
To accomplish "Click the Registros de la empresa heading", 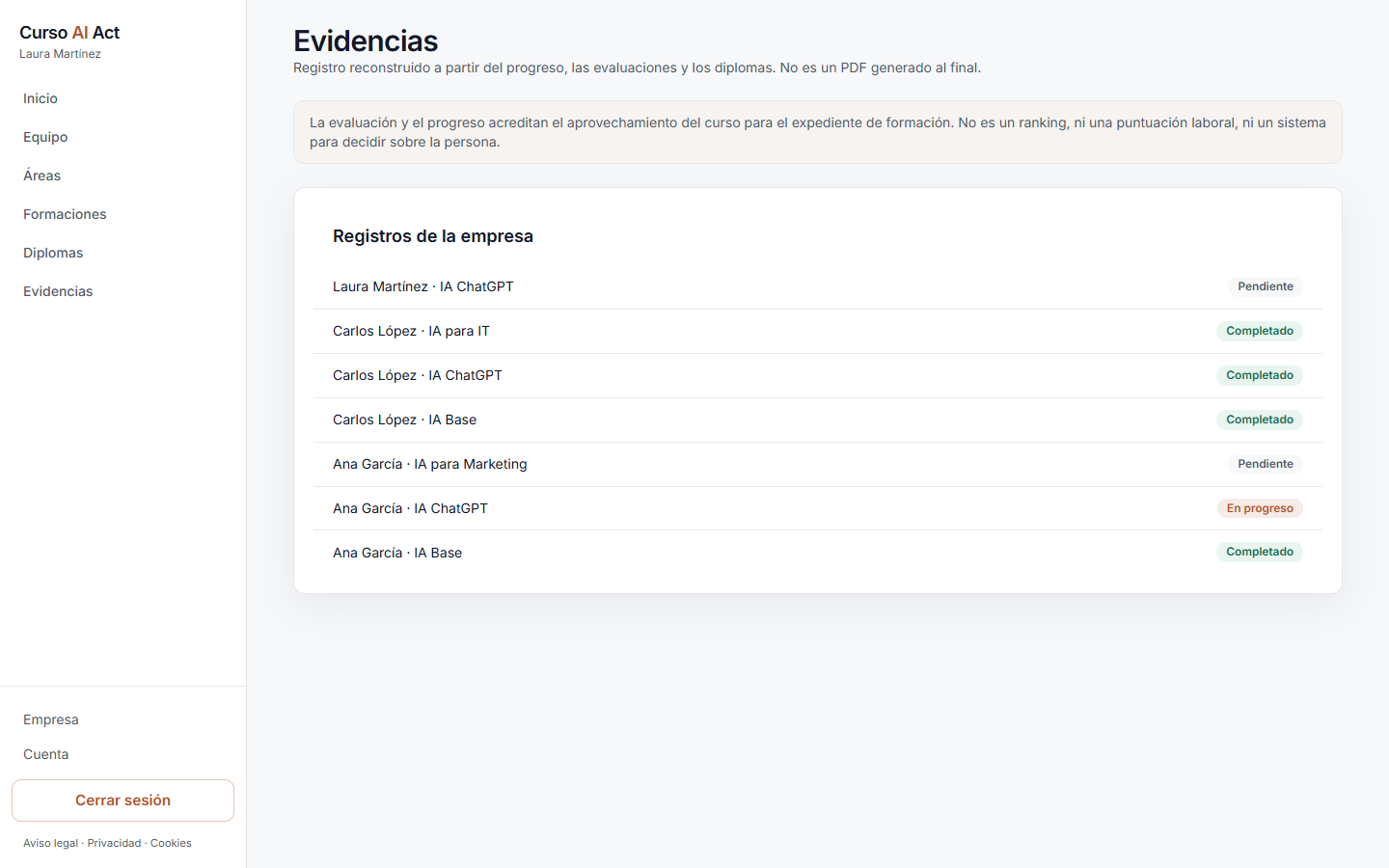I will coord(433,236).
